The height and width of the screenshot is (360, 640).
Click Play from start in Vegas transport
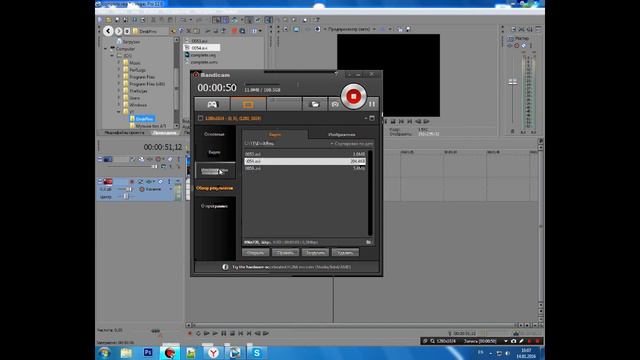207,333
